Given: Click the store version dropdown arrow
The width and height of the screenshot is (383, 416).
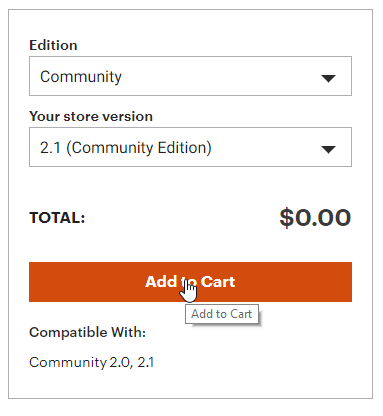Looking at the screenshot, I should click(328, 149).
